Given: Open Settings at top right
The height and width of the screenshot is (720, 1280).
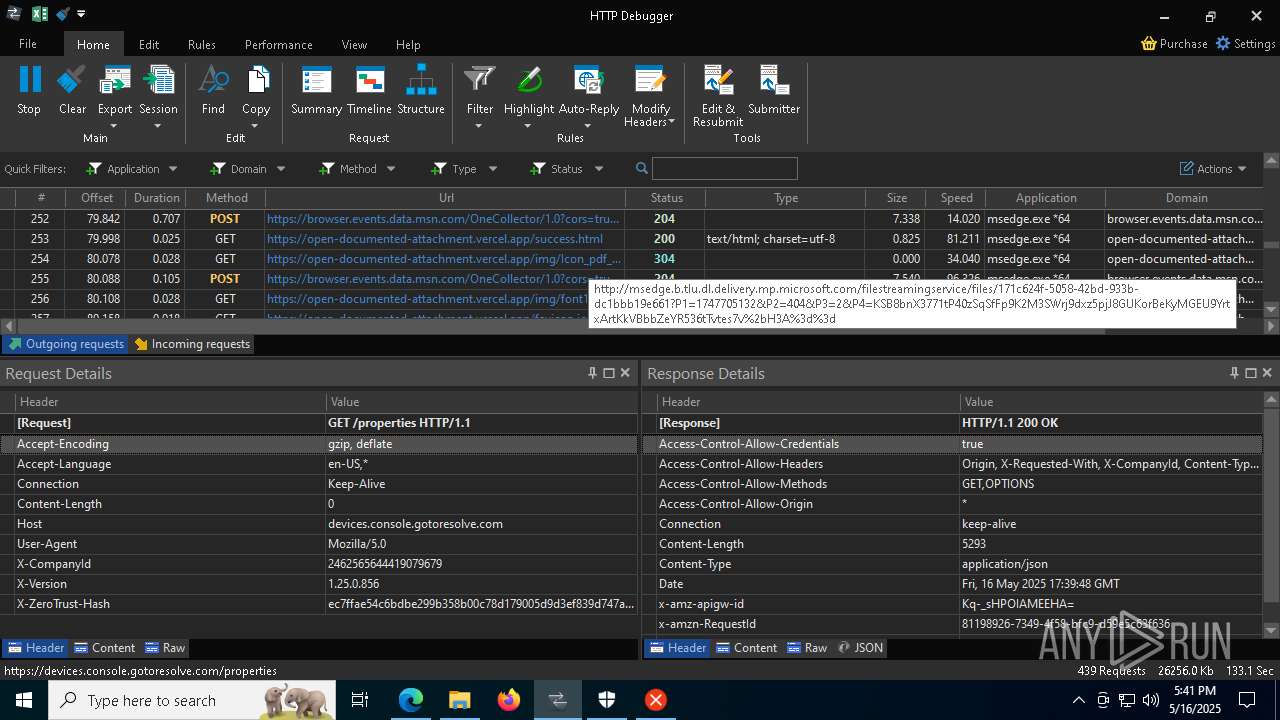Looking at the screenshot, I should point(1245,44).
